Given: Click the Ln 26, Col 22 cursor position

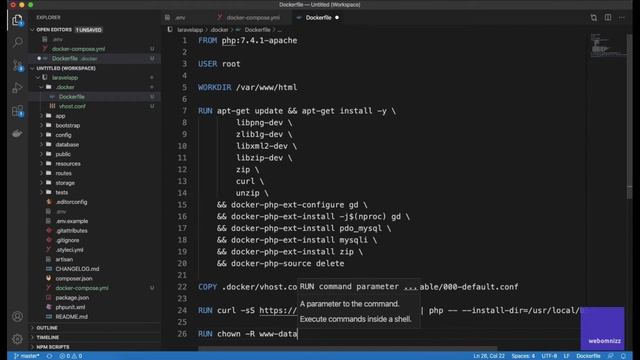Looking at the screenshot, I should (489, 356).
